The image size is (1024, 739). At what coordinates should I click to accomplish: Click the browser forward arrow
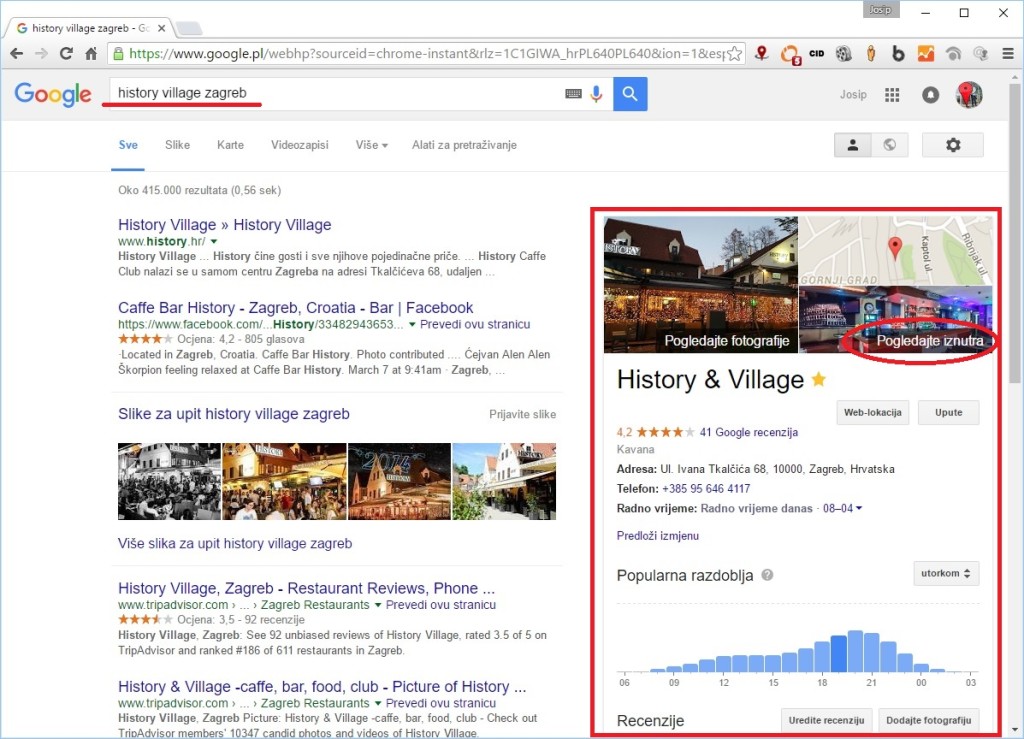(41, 54)
